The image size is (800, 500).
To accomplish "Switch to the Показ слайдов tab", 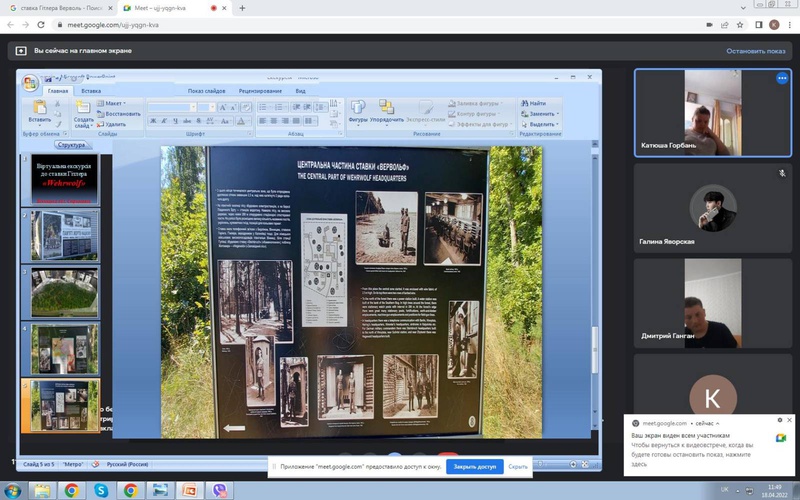I will click(x=206, y=91).
